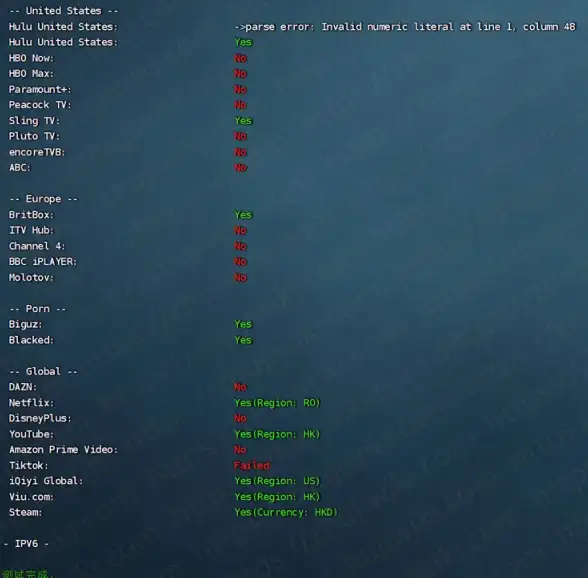The height and width of the screenshot is (578, 588).
Task: Click 'Yes(Region: RO)' for Netflix
Action: click(278, 403)
